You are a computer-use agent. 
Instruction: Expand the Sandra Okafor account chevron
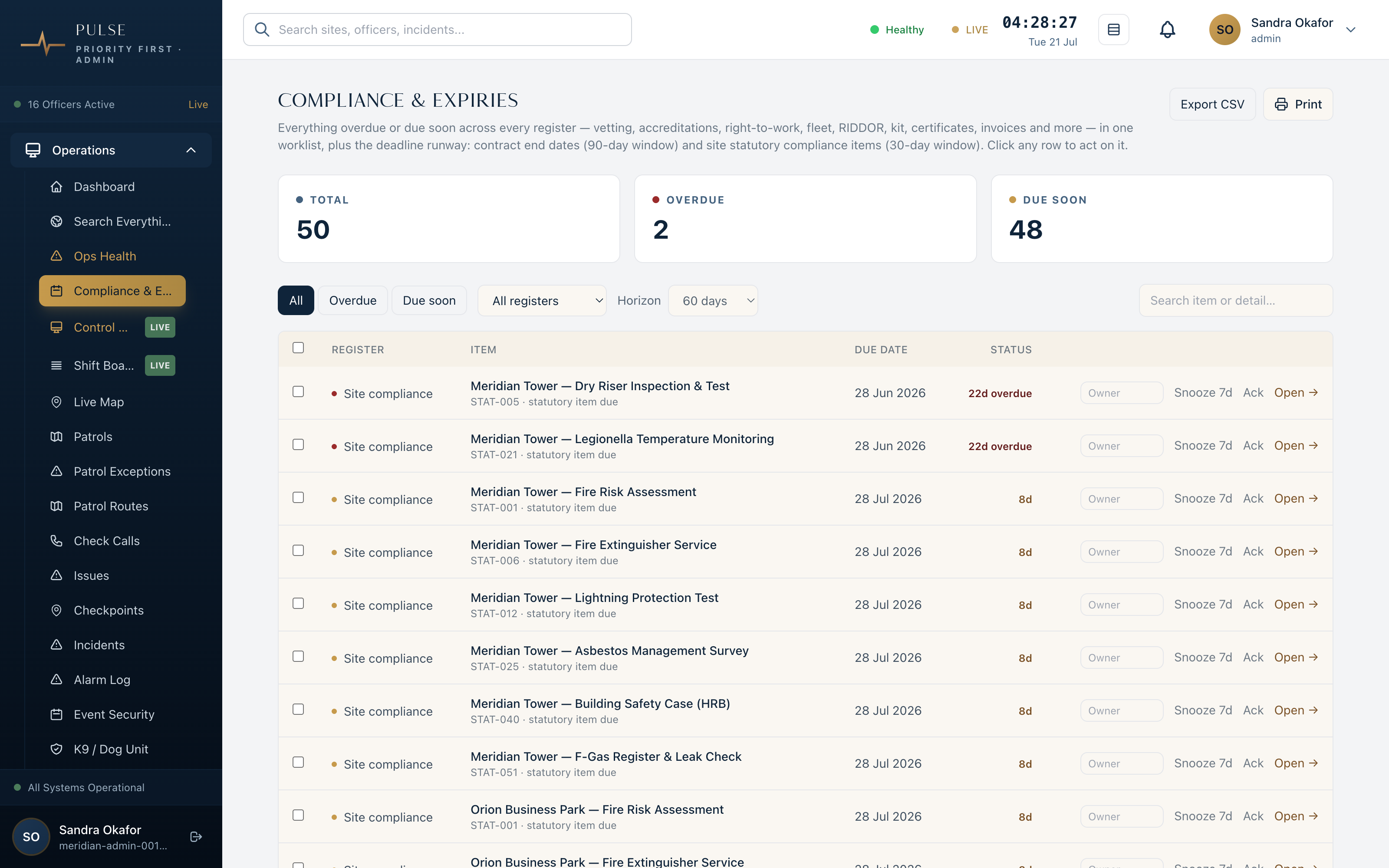pyautogui.click(x=1350, y=30)
